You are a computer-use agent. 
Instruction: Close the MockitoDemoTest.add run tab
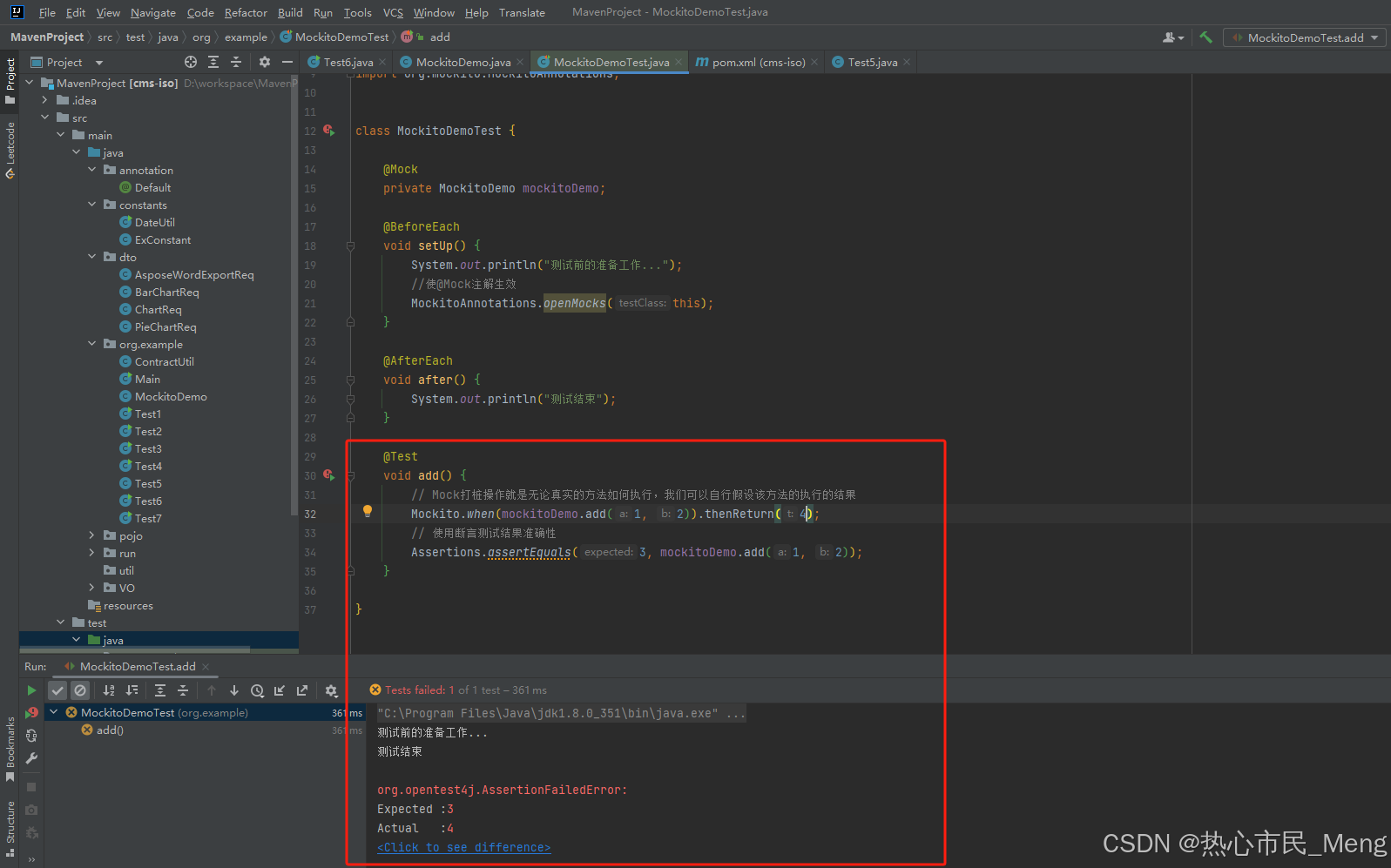click(x=206, y=667)
